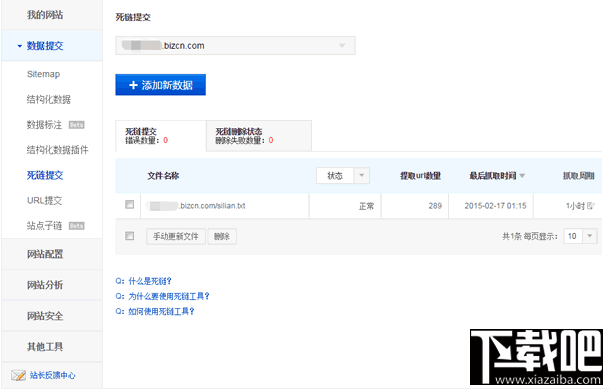The height and width of the screenshot is (390, 610).
Task: Select 死链提交 in the sidebar
Action: [45, 175]
